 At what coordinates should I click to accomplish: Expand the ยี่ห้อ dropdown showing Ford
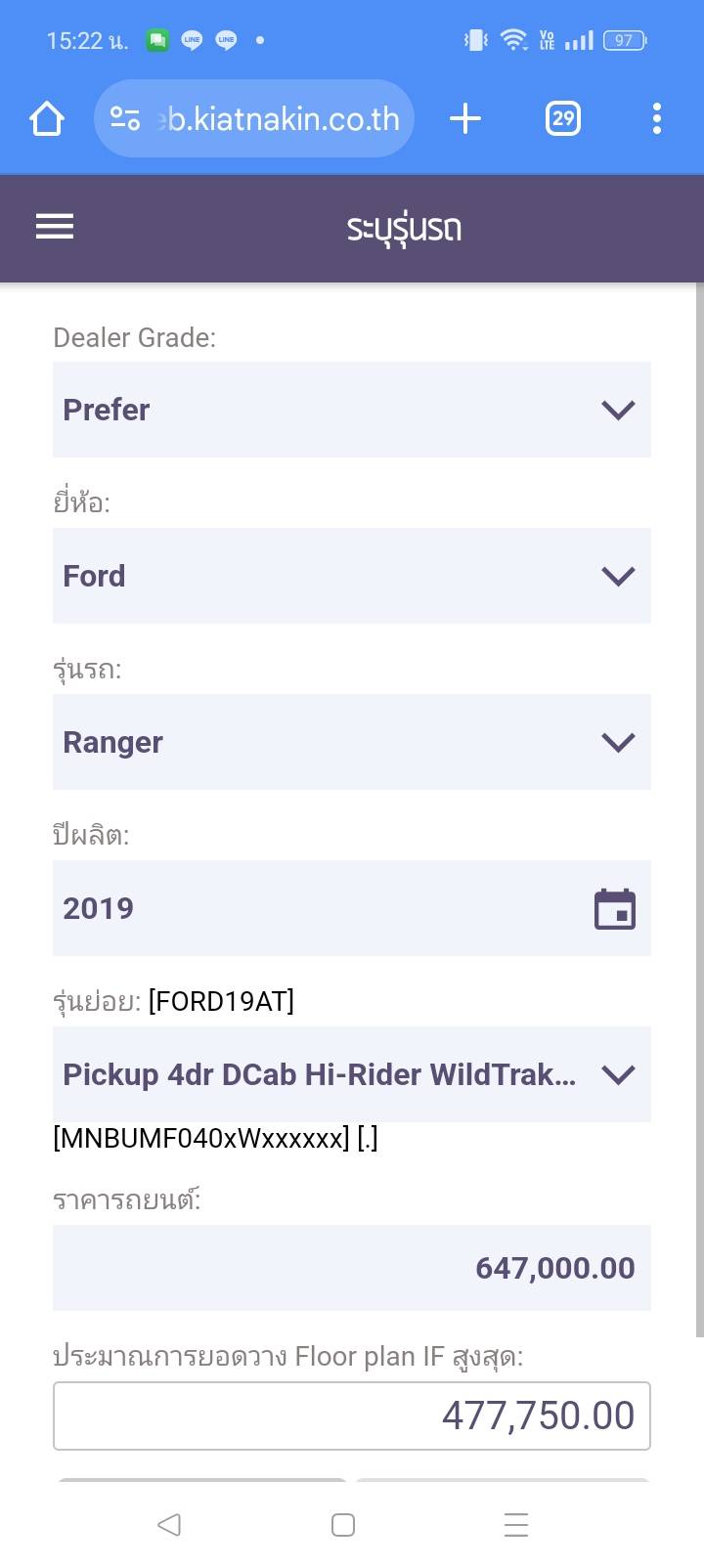(x=352, y=576)
